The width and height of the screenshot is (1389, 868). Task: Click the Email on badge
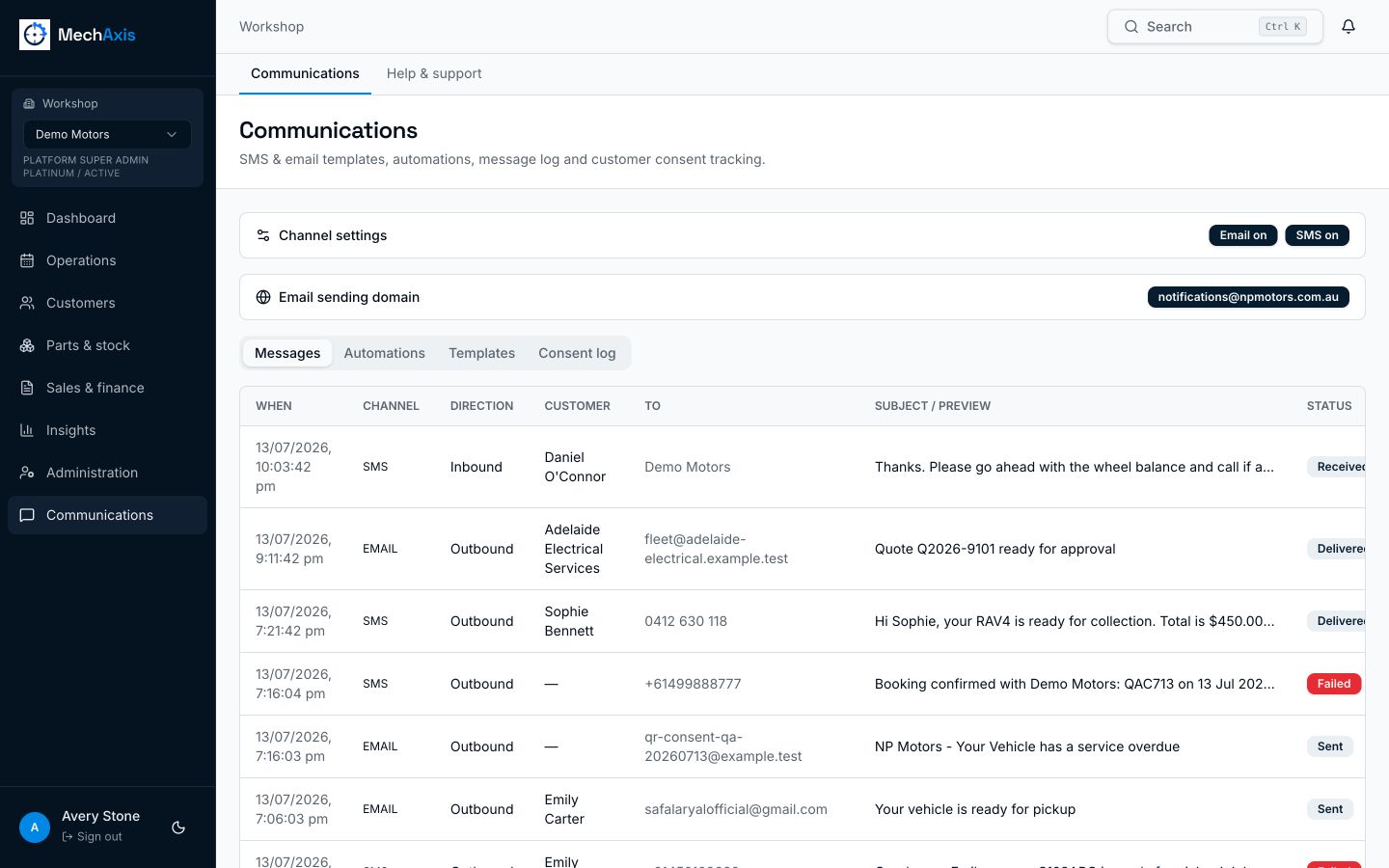pyautogui.click(x=1243, y=235)
